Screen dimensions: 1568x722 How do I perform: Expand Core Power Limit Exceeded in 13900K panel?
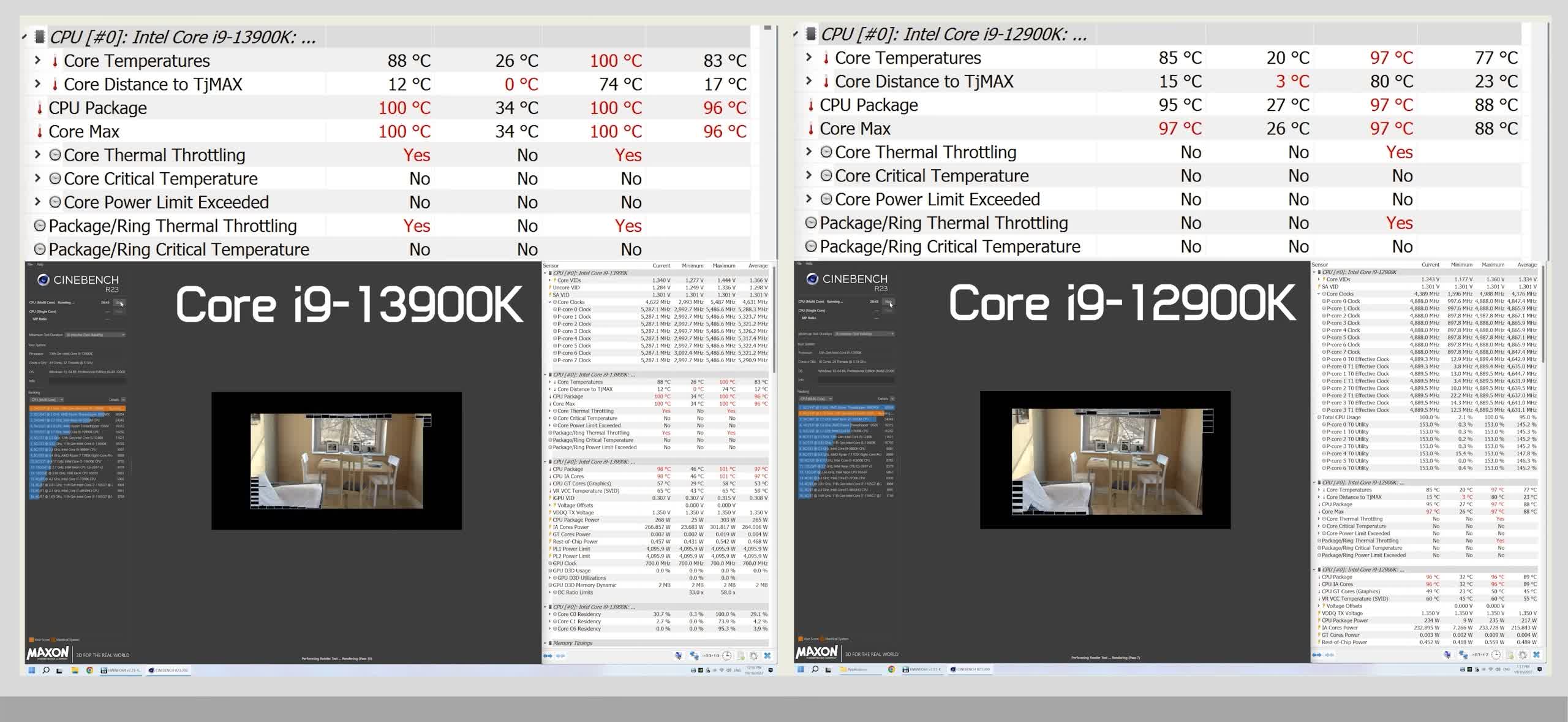point(37,201)
